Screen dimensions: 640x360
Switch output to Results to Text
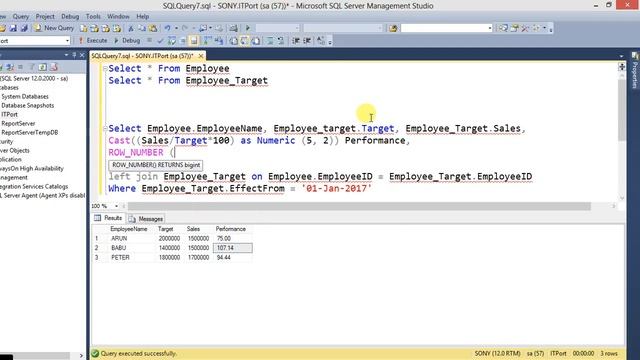tap(233, 40)
